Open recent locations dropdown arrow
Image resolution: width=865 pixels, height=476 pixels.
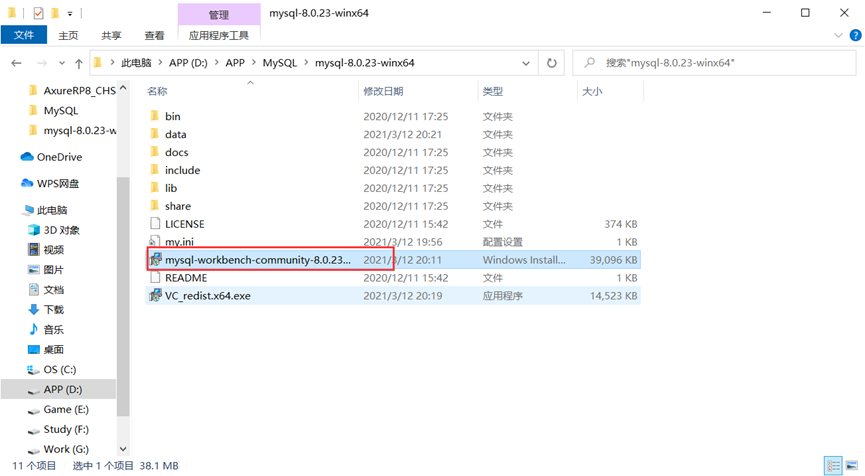[x=62, y=63]
